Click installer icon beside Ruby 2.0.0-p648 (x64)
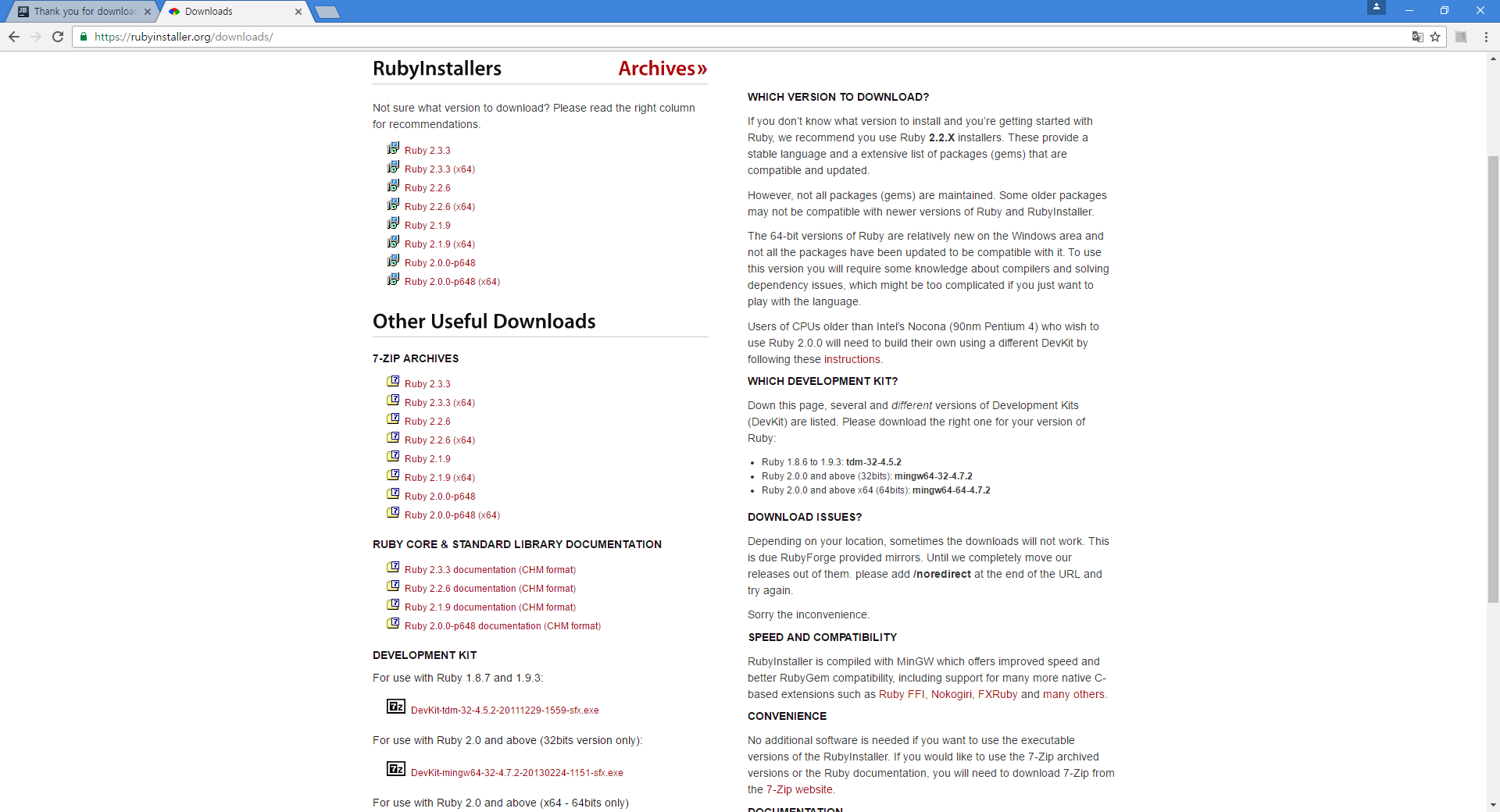Viewport: 1500px width, 812px height. [x=393, y=280]
